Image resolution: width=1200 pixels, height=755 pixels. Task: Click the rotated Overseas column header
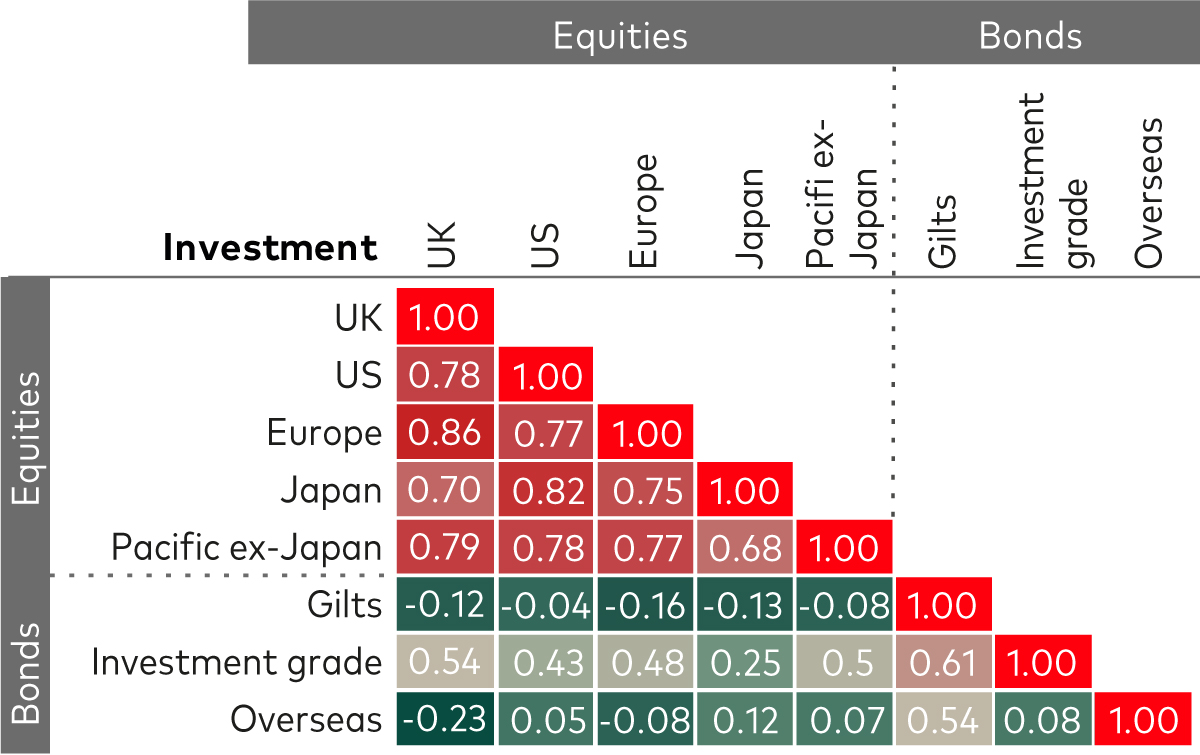(x=1150, y=193)
